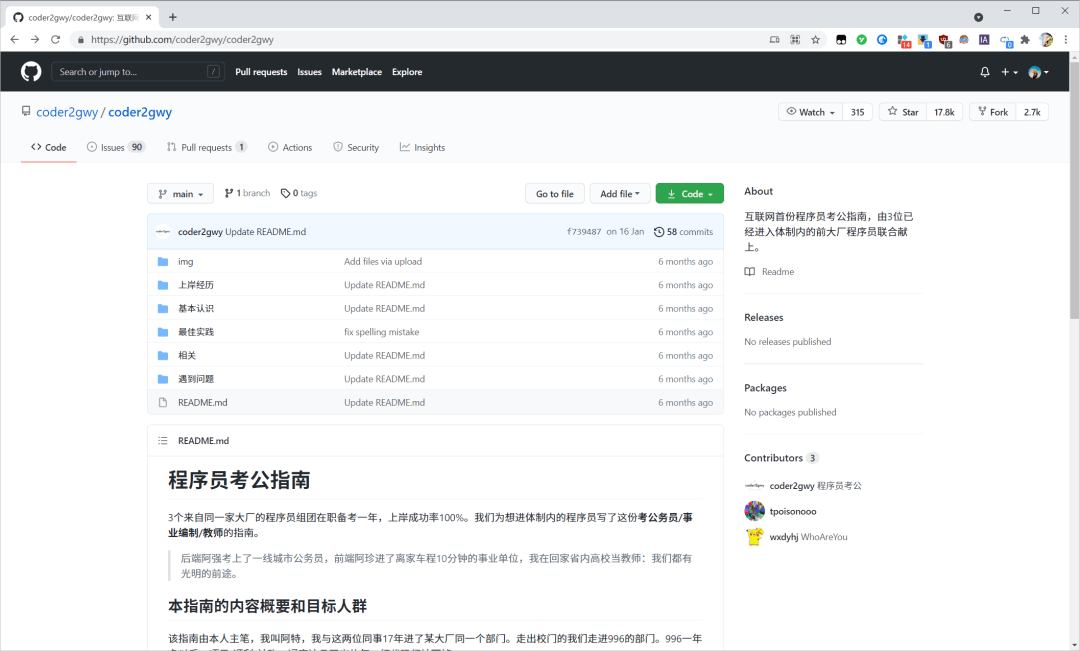Open the 'fix spelling mistake' commit message
The width and height of the screenshot is (1080, 651).
pyautogui.click(x=382, y=332)
